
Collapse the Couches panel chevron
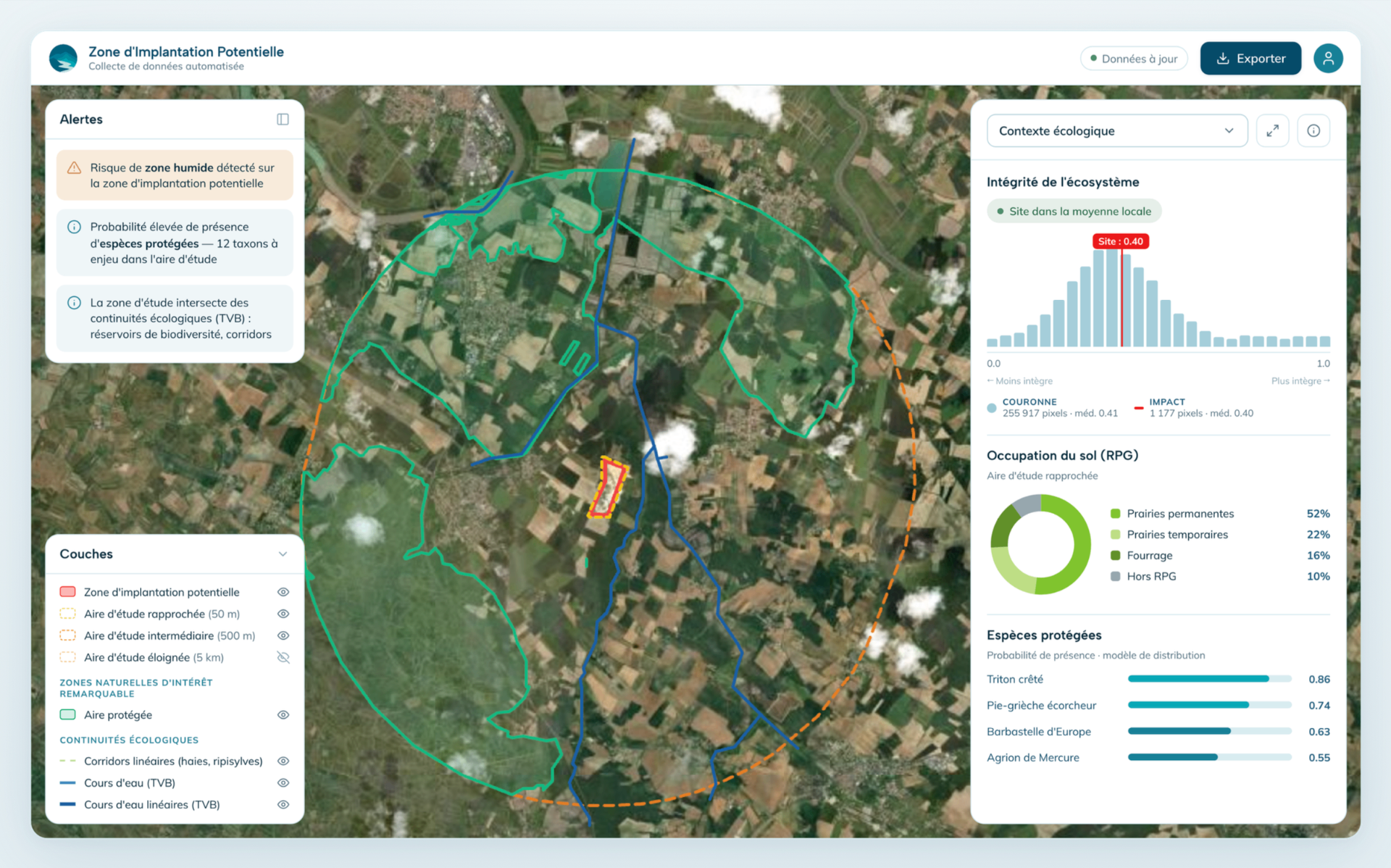click(283, 554)
